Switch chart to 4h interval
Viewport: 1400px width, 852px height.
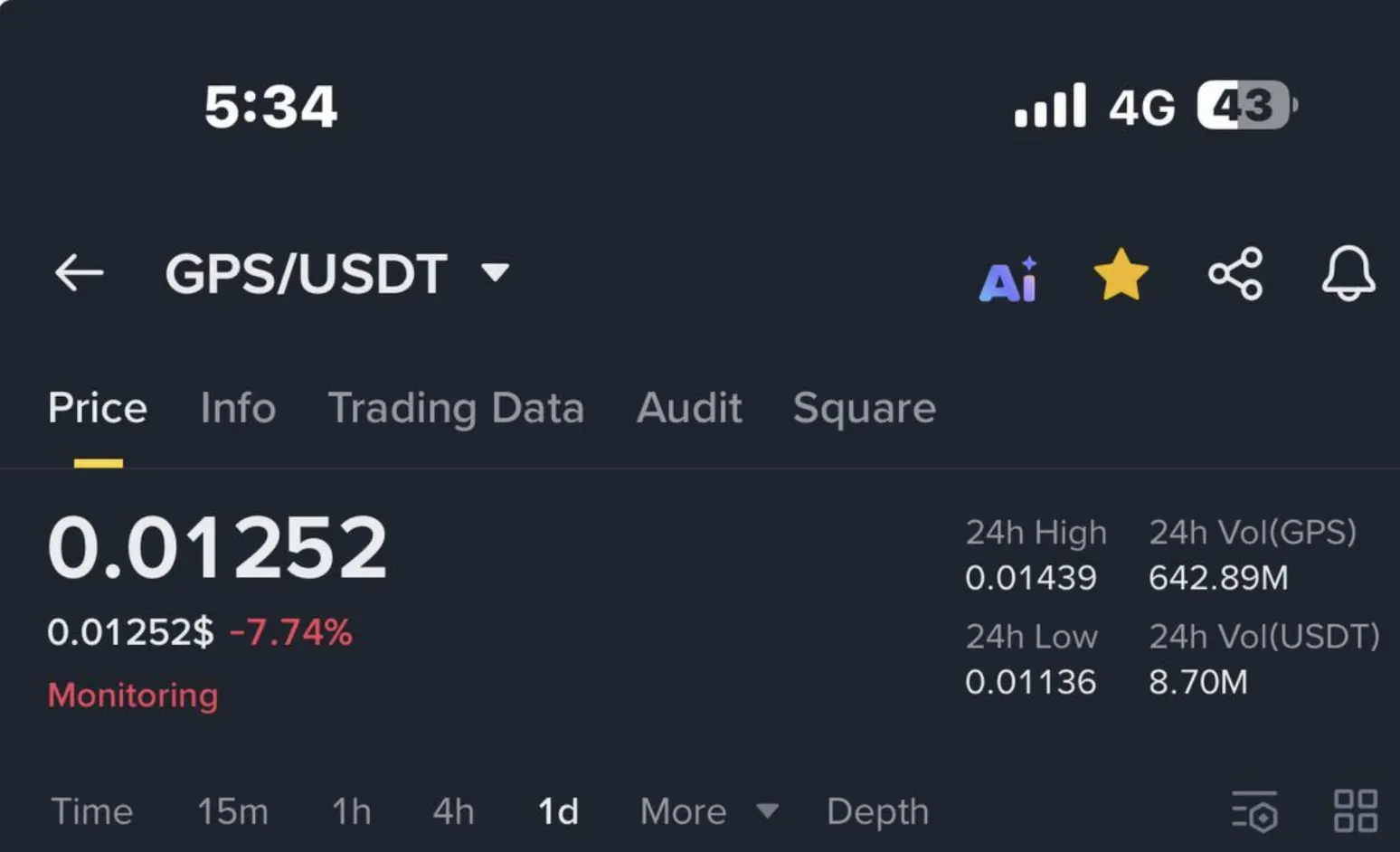(x=453, y=811)
